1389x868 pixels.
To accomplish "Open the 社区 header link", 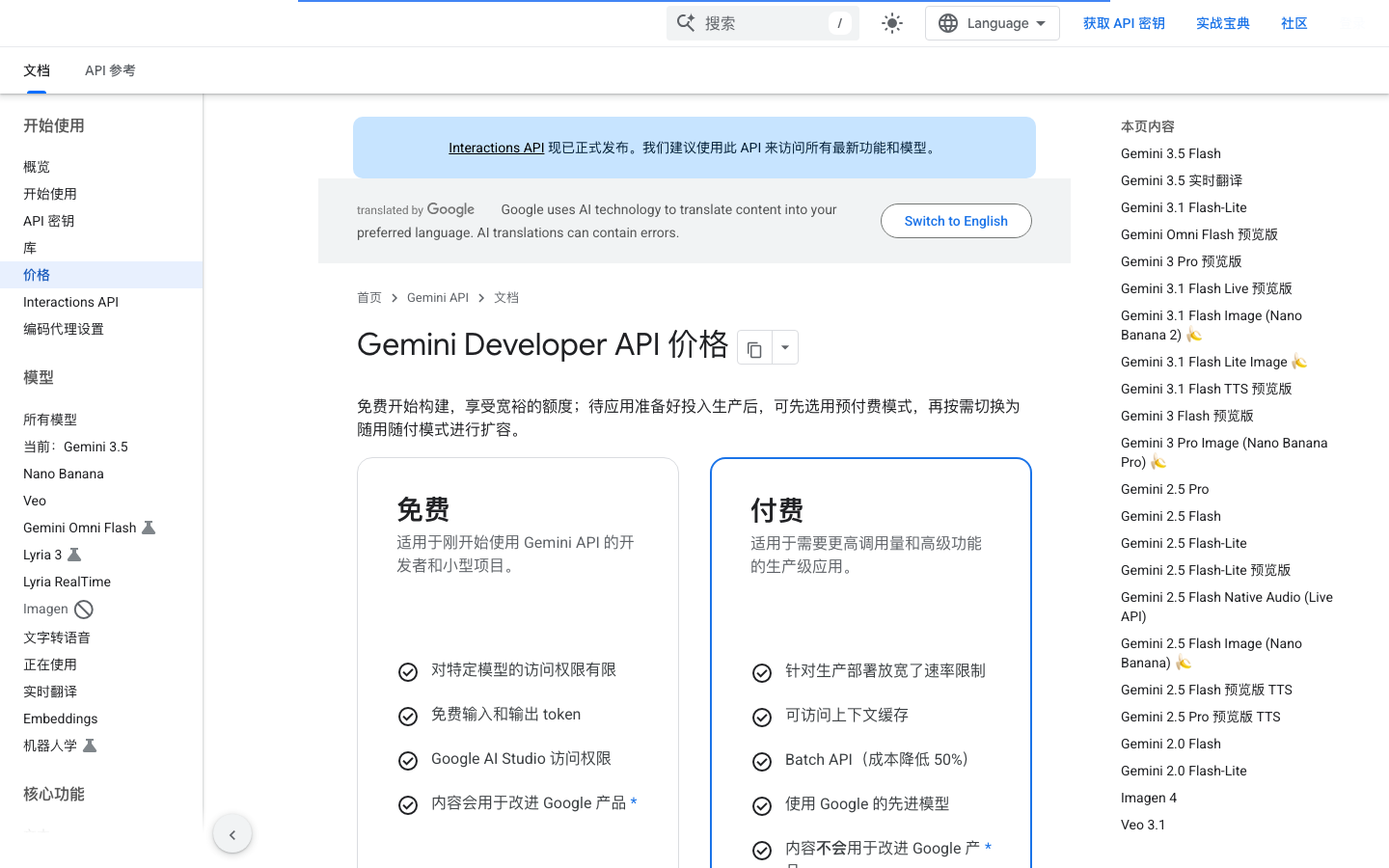I will click(x=1294, y=23).
